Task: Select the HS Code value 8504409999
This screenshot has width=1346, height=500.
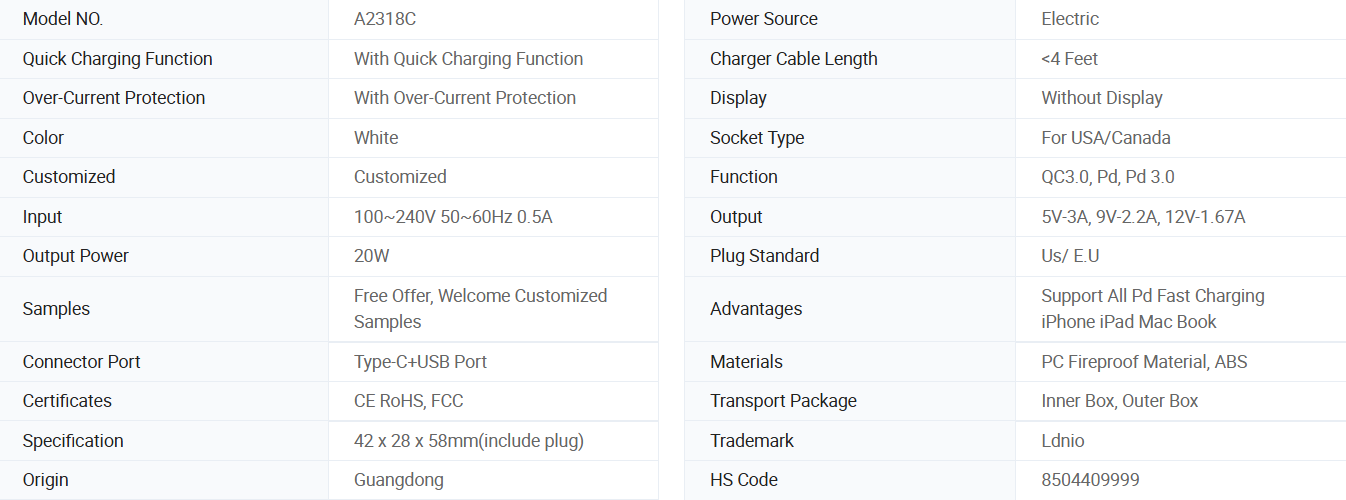Action: tap(1090, 480)
